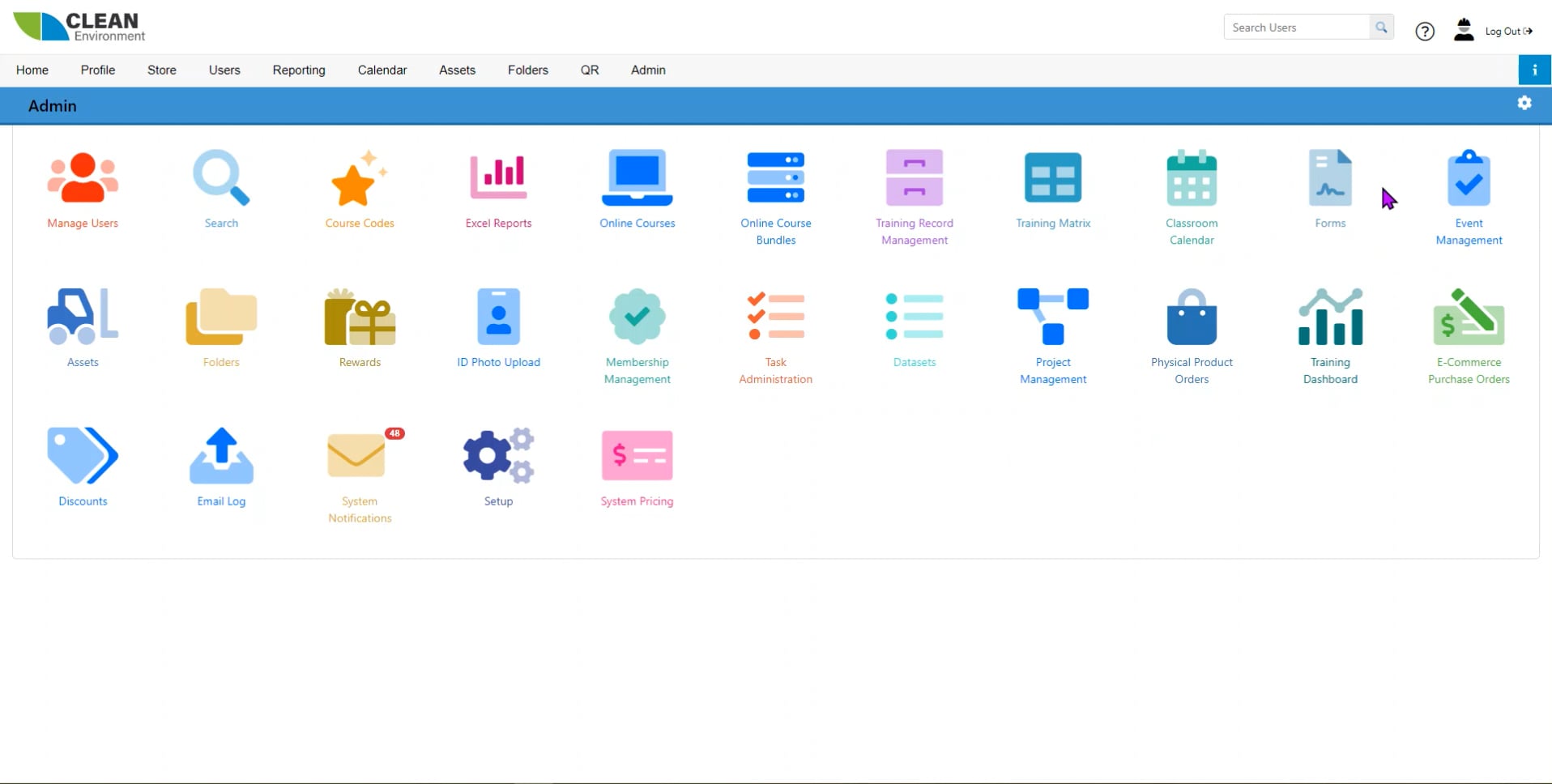Click the search magnifier button in header

point(1381,28)
